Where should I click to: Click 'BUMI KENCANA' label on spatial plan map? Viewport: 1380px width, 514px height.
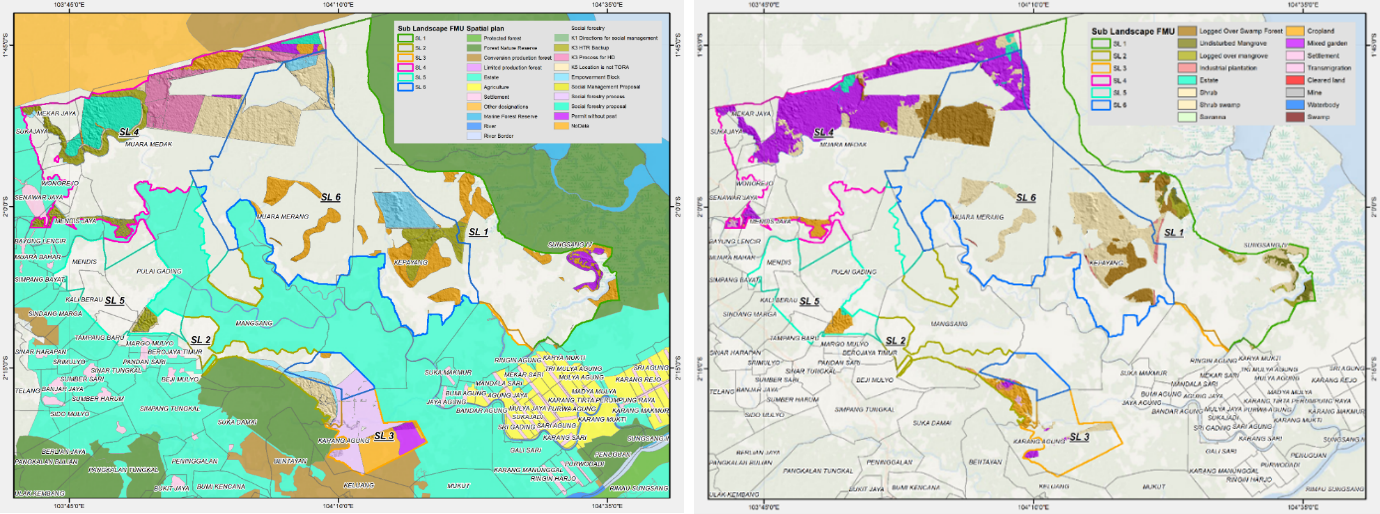[x=221, y=485]
